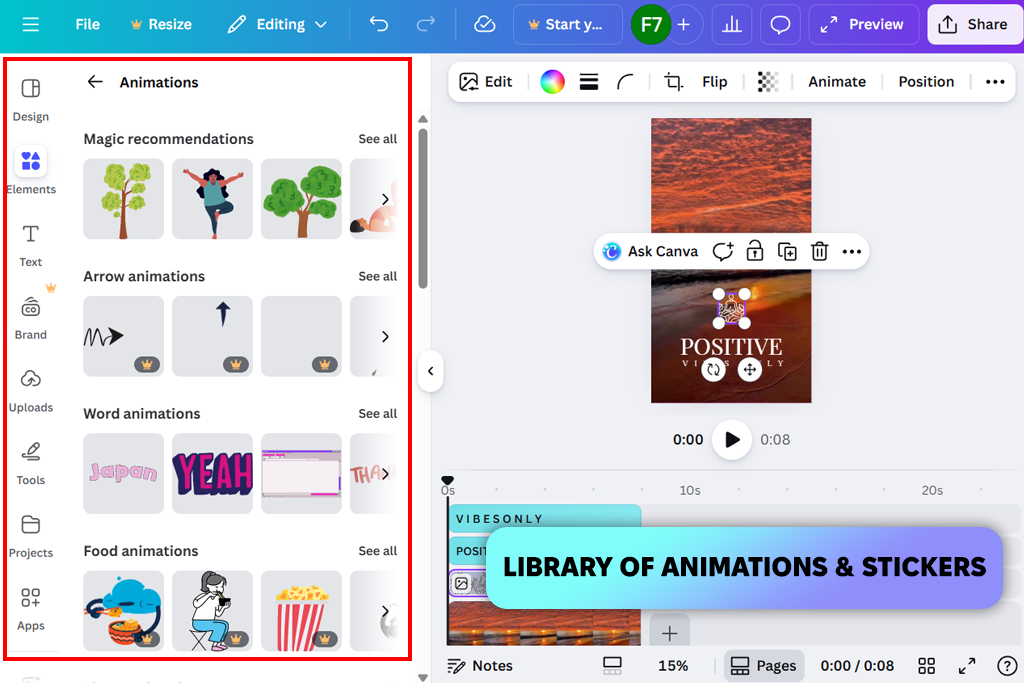Image resolution: width=1024 pixels, height=683 pixels.
Task: Open the Notes panel
Action: click(x=480, y=665)
